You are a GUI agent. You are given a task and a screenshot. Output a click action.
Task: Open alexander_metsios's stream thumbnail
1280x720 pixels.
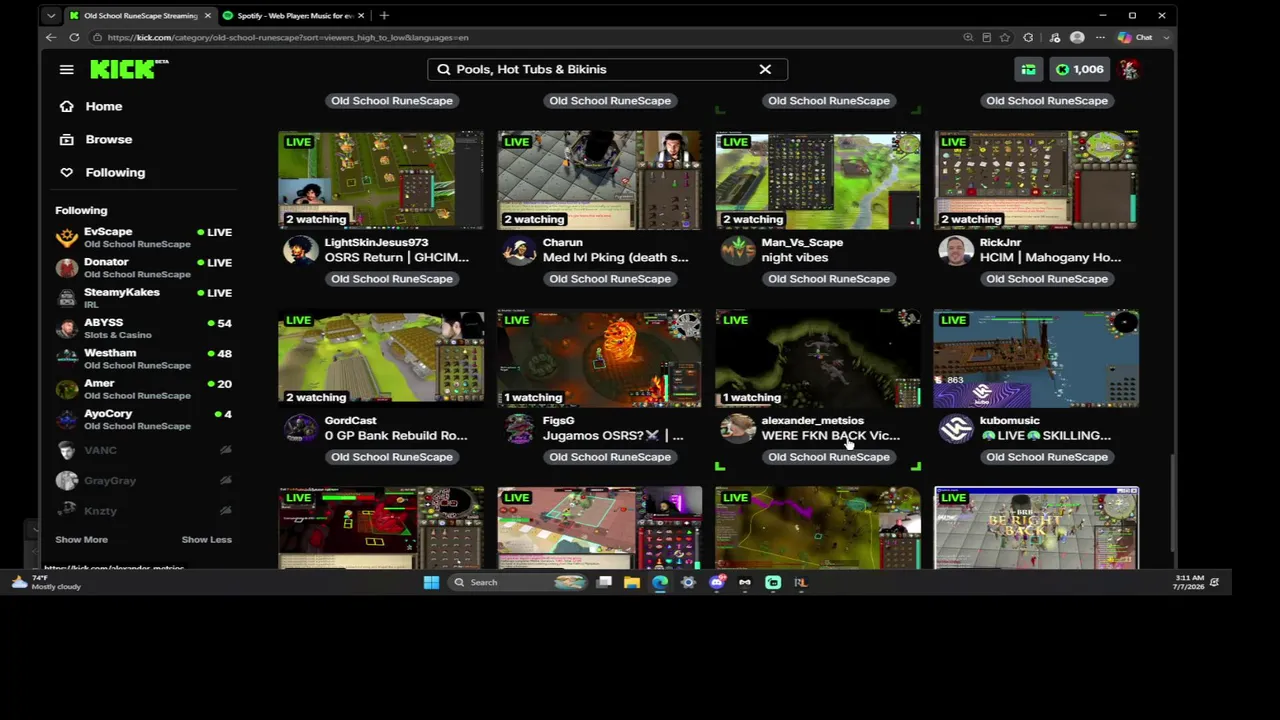point(818,358)
